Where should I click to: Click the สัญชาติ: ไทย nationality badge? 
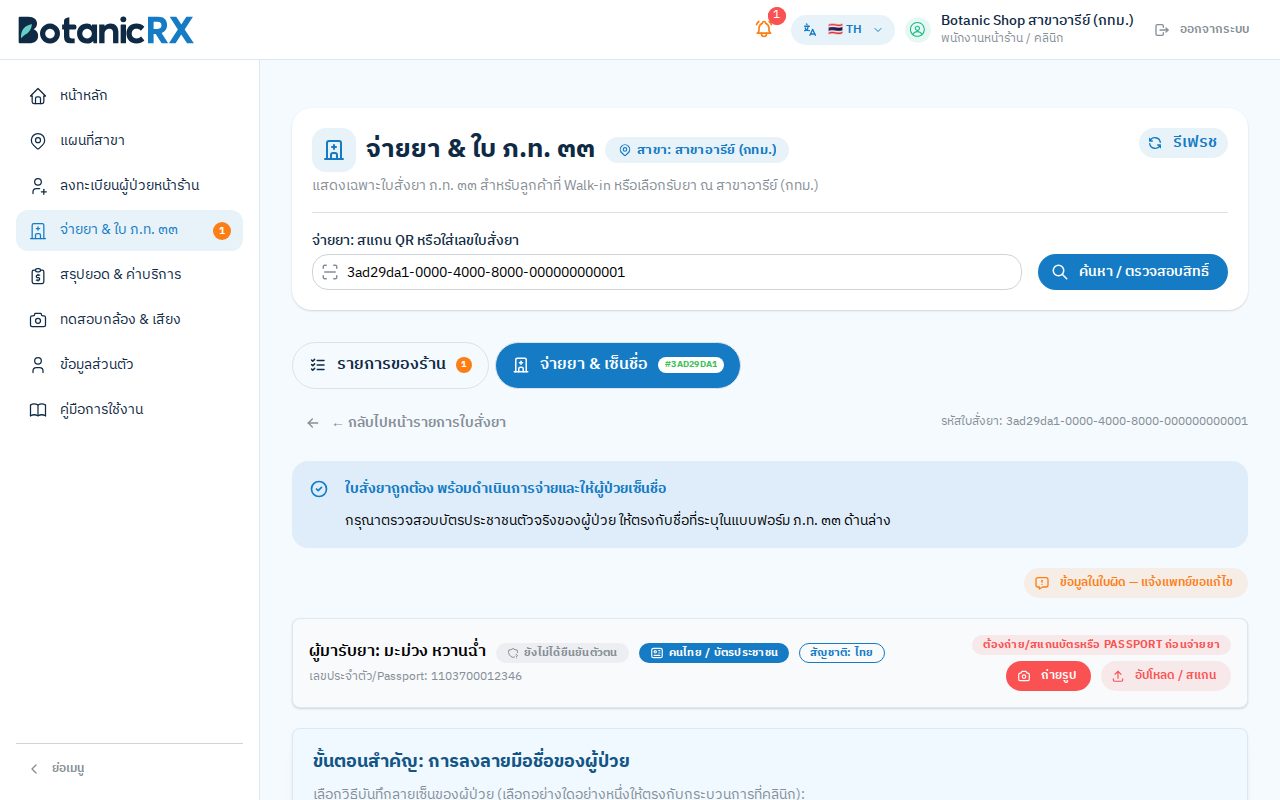tap(842, 653)
